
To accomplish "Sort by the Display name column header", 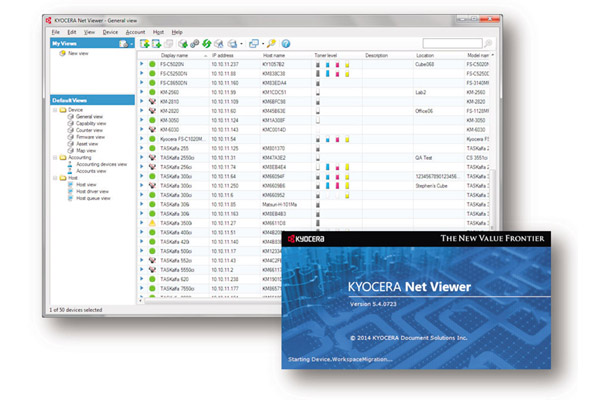I will tap(174, 56).
